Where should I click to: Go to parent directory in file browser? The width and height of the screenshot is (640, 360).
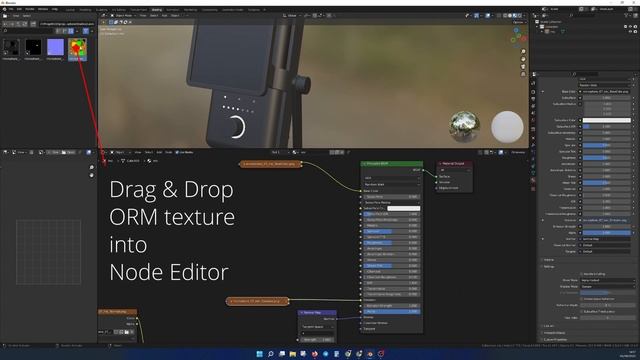(19, 24)
